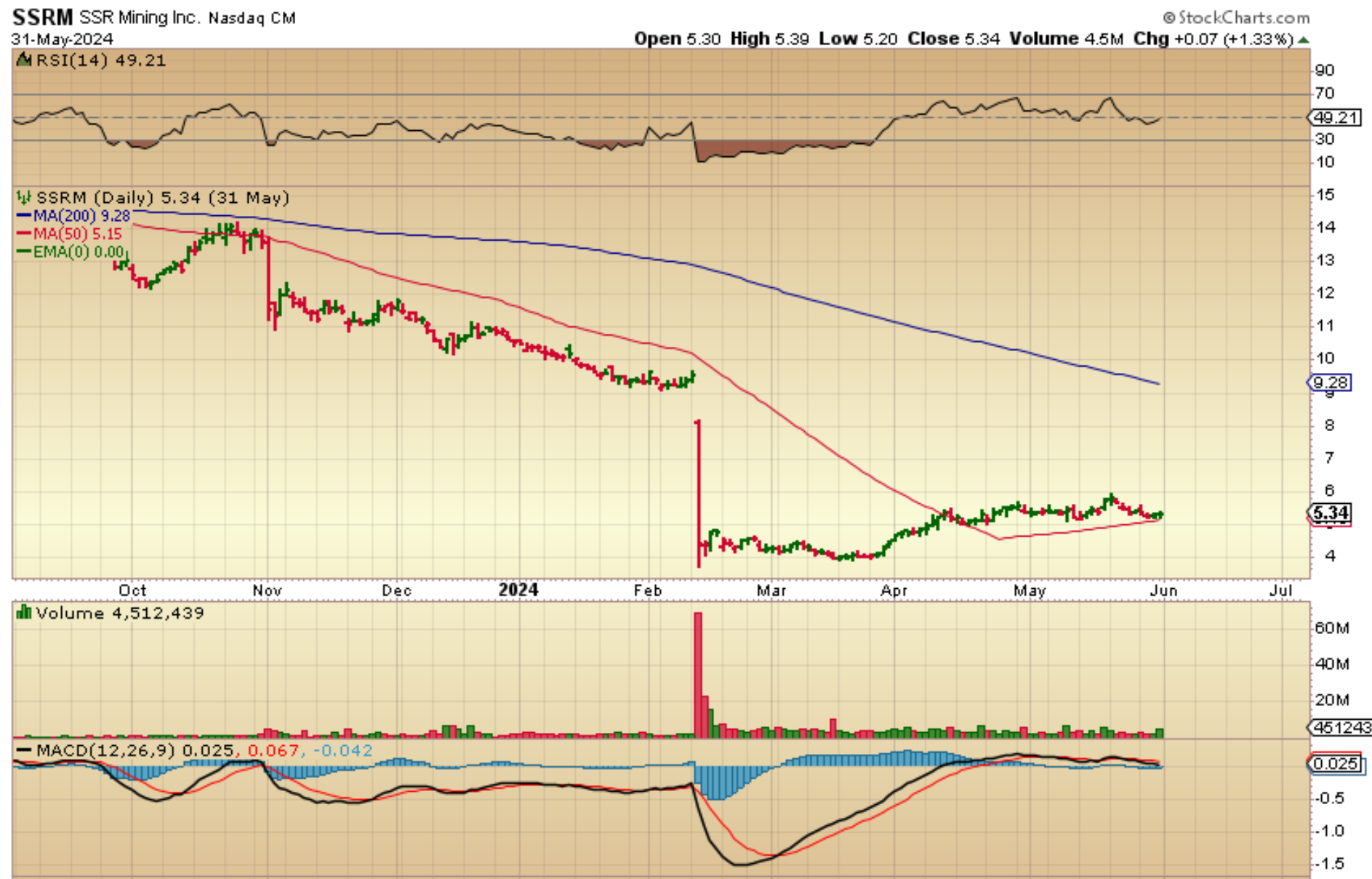This screenshot has height=879, width=1372.
Task: Click the 'High 5.39' header value
Action: 769,39
